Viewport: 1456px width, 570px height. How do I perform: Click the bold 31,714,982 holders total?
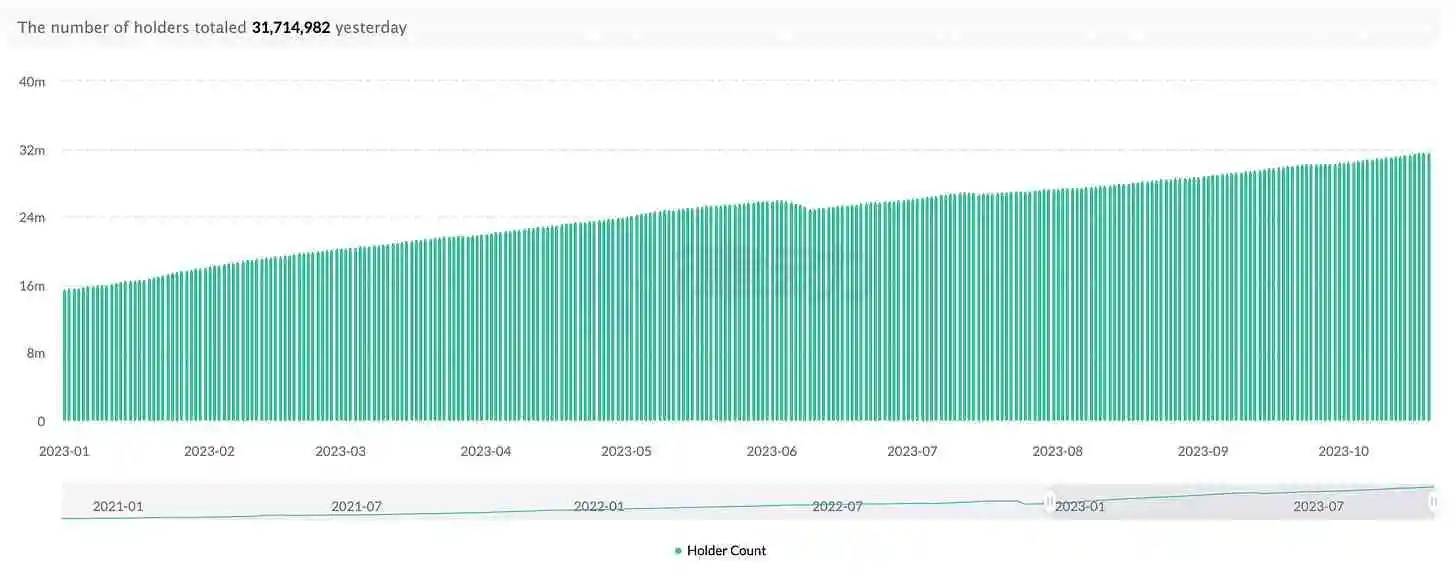pyautogui.click(x=291, y=28)
